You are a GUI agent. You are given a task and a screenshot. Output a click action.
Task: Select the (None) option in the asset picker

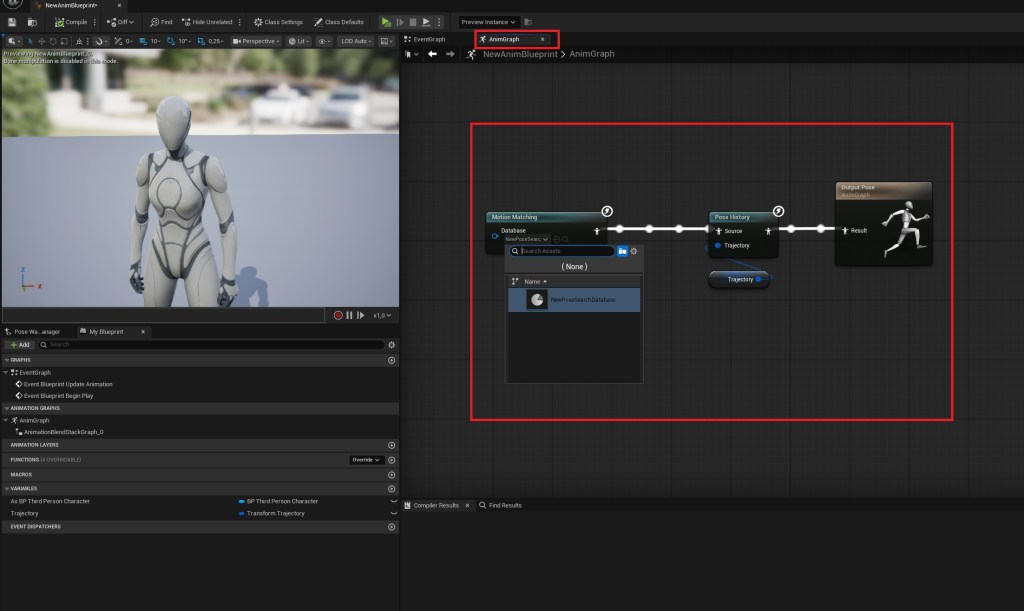(x=574, y=267)
